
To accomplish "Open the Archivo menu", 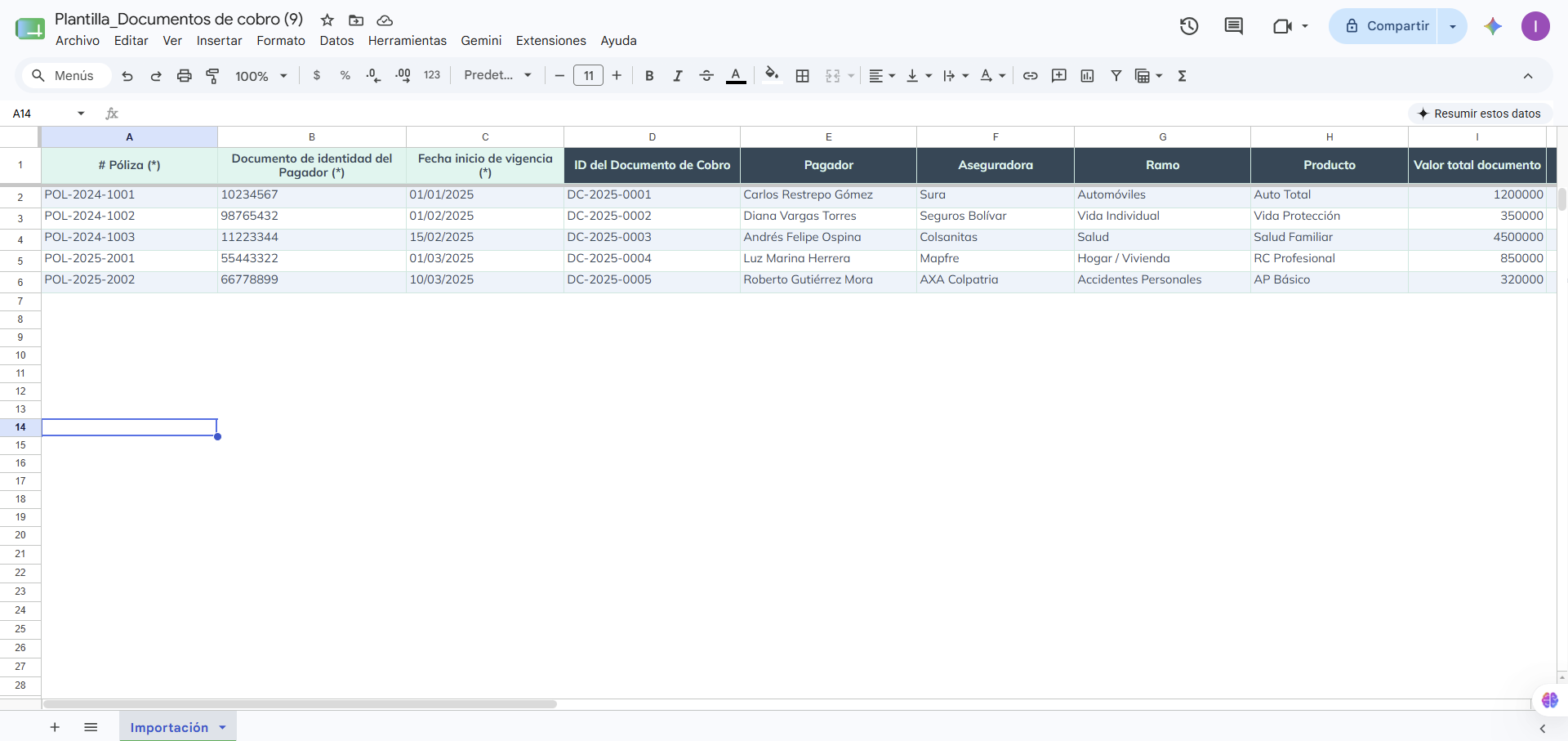I will (78, 41).
